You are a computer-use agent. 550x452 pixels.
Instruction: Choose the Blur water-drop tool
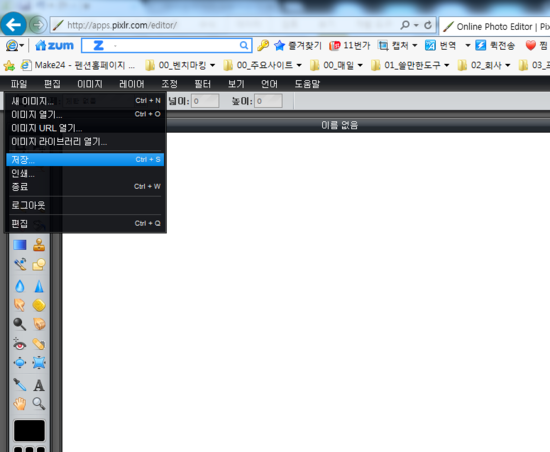(x=20, y=286)
